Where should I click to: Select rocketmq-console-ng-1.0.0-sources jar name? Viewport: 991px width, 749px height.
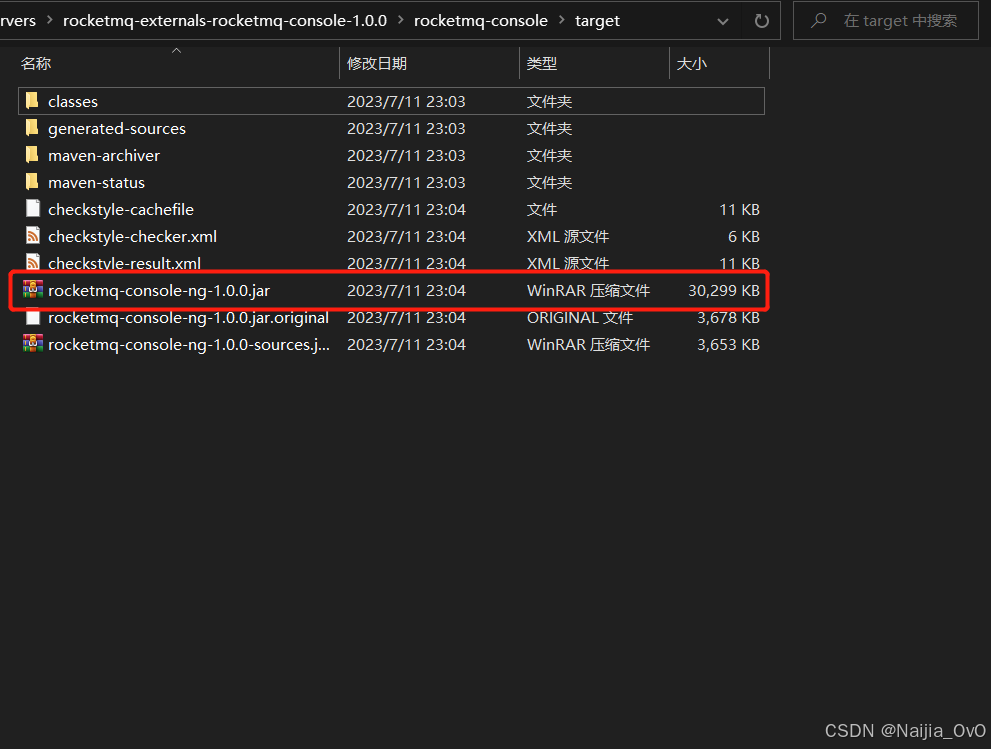pyautogui.click(x=189, y=344)
